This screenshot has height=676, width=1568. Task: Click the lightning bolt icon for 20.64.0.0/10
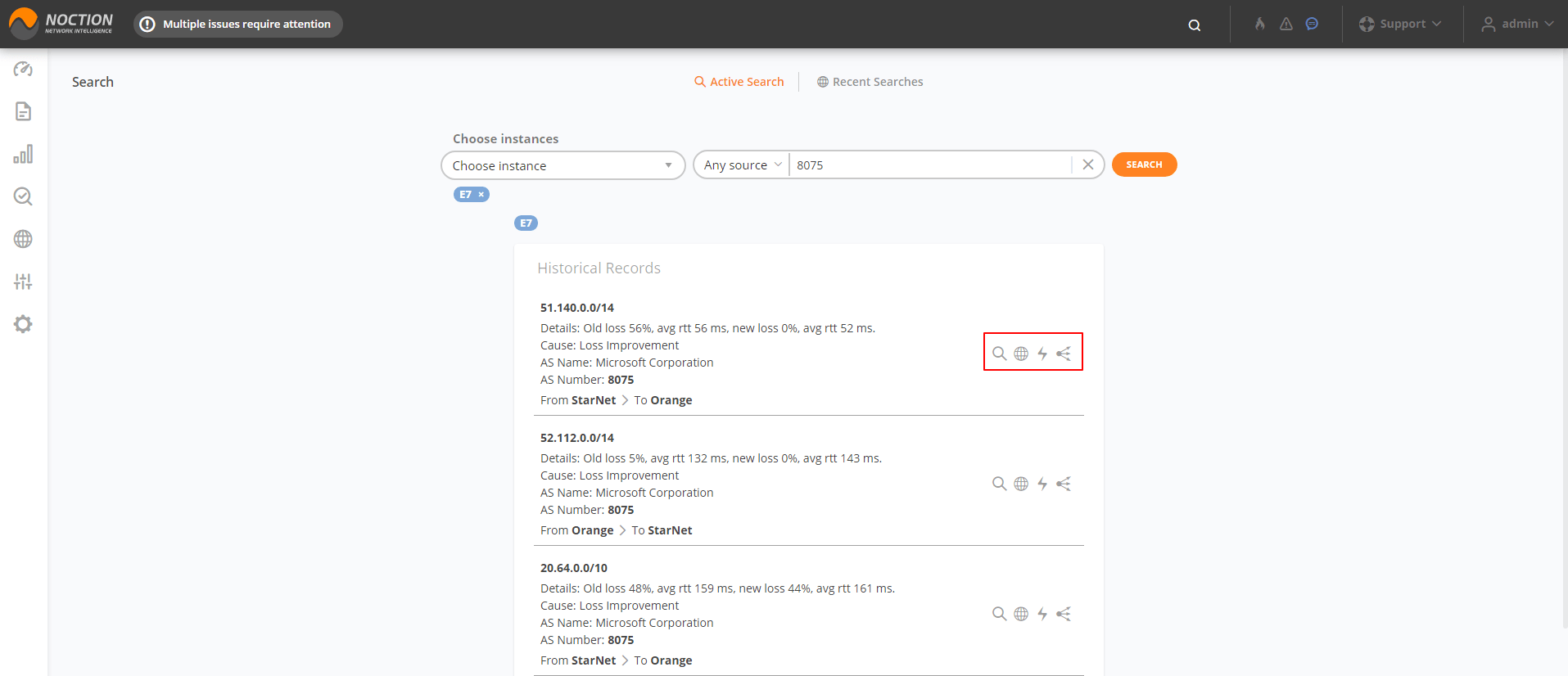1042,614
